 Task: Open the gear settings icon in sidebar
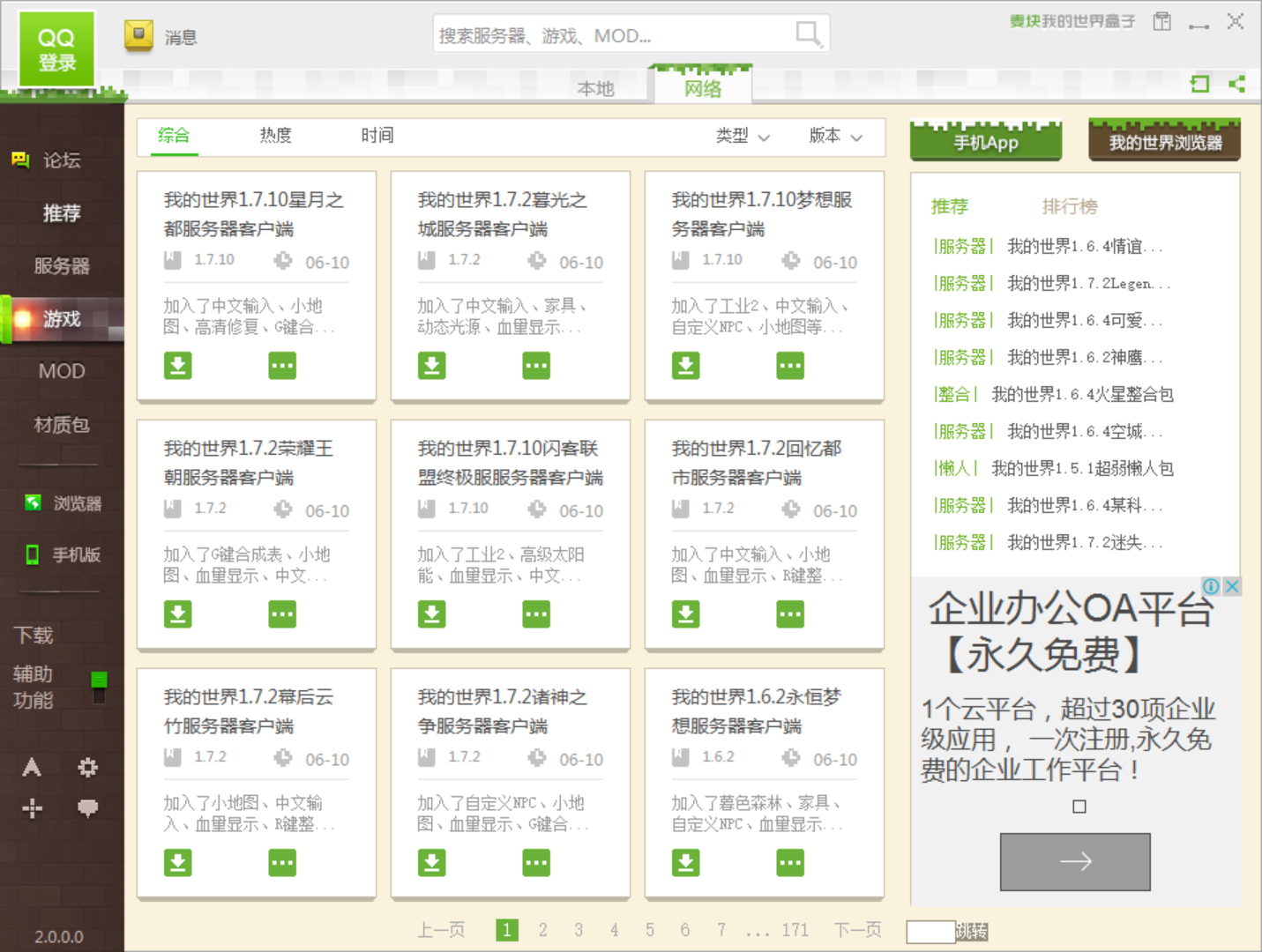87,767
